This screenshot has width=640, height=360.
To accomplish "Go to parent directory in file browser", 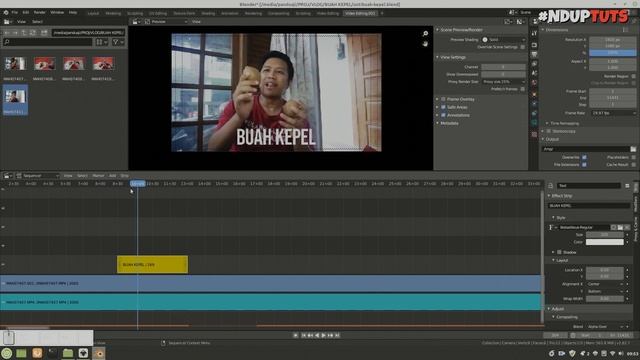I will (24, 33).
